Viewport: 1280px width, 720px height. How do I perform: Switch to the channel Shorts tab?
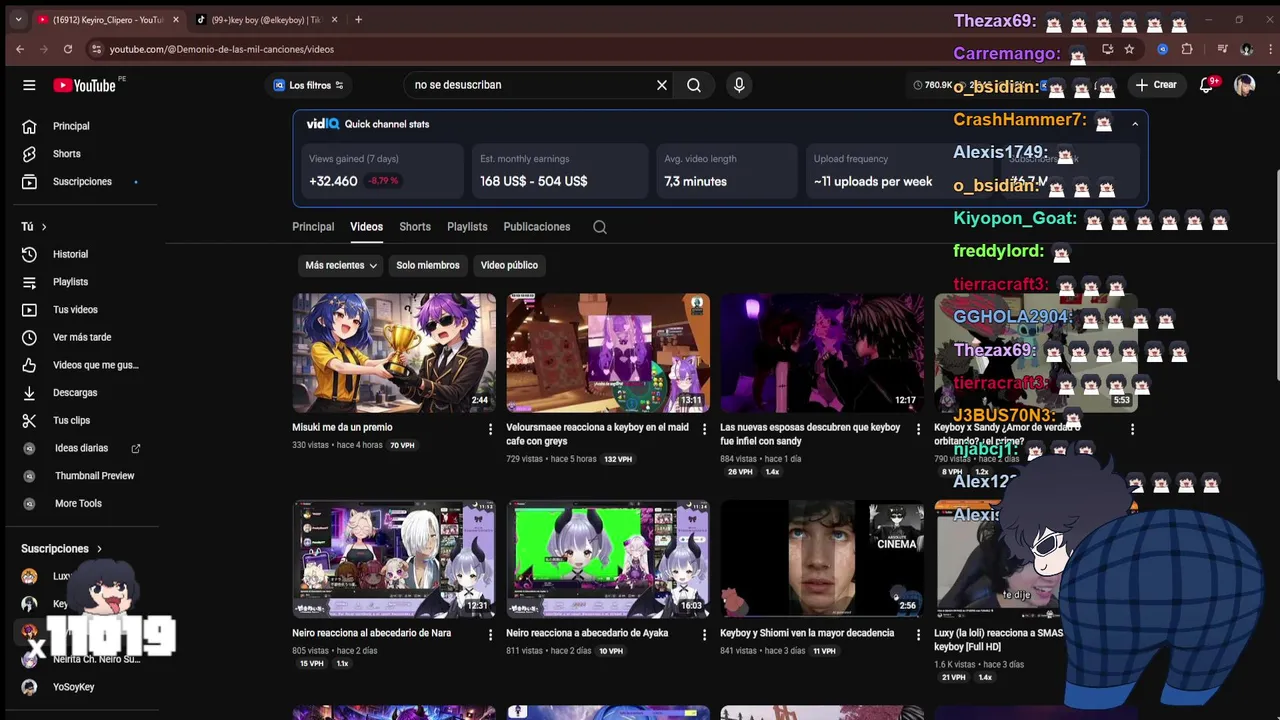(415, 227)
